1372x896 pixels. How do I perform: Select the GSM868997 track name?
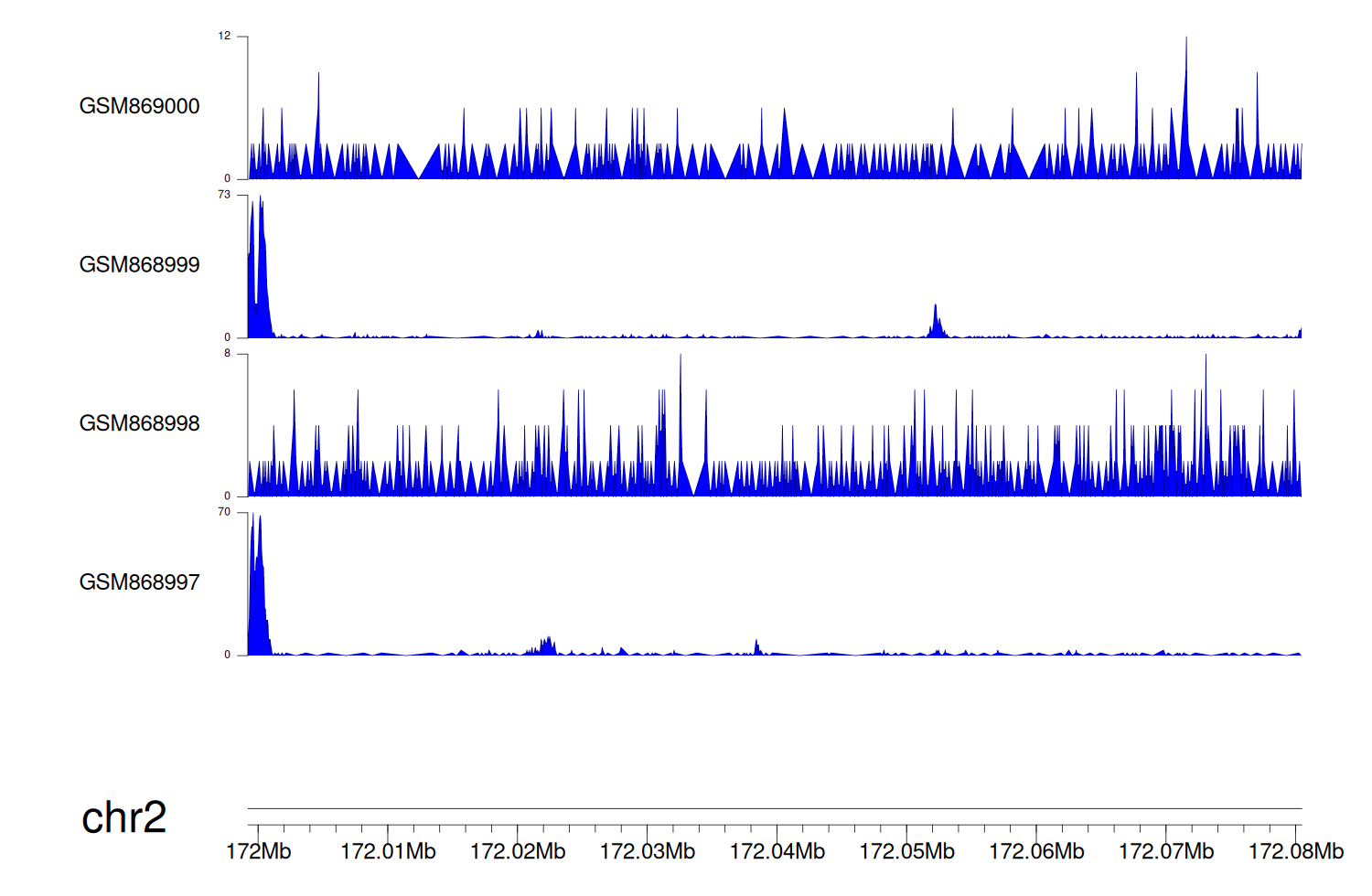point(139,582)
